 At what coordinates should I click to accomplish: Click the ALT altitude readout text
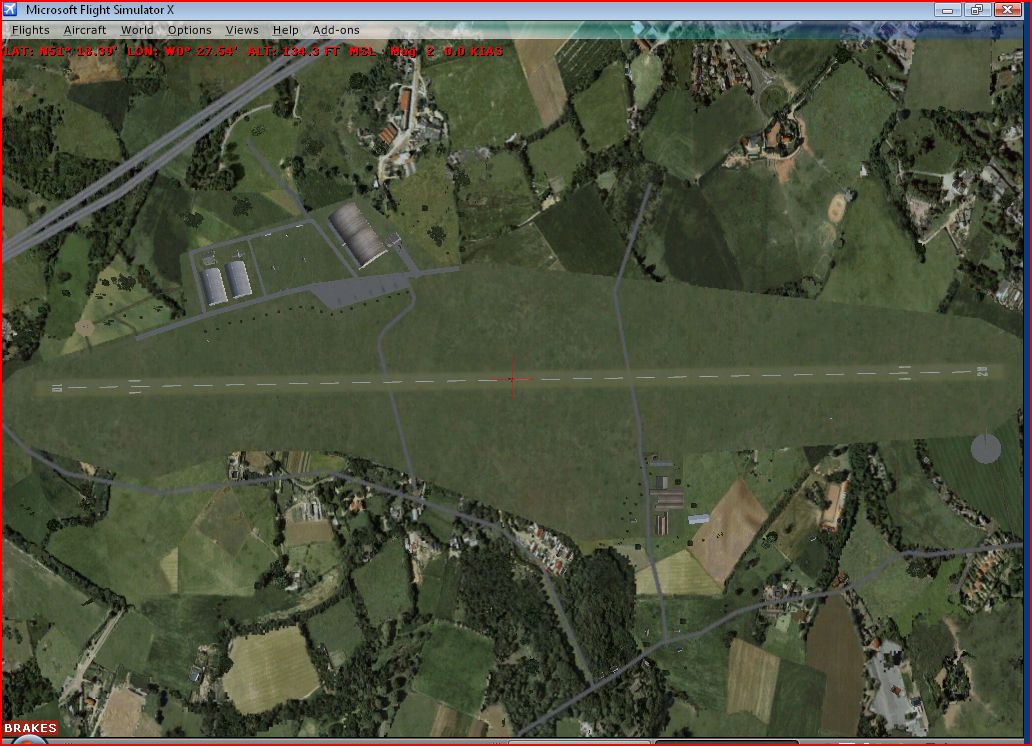click(312, 51)
